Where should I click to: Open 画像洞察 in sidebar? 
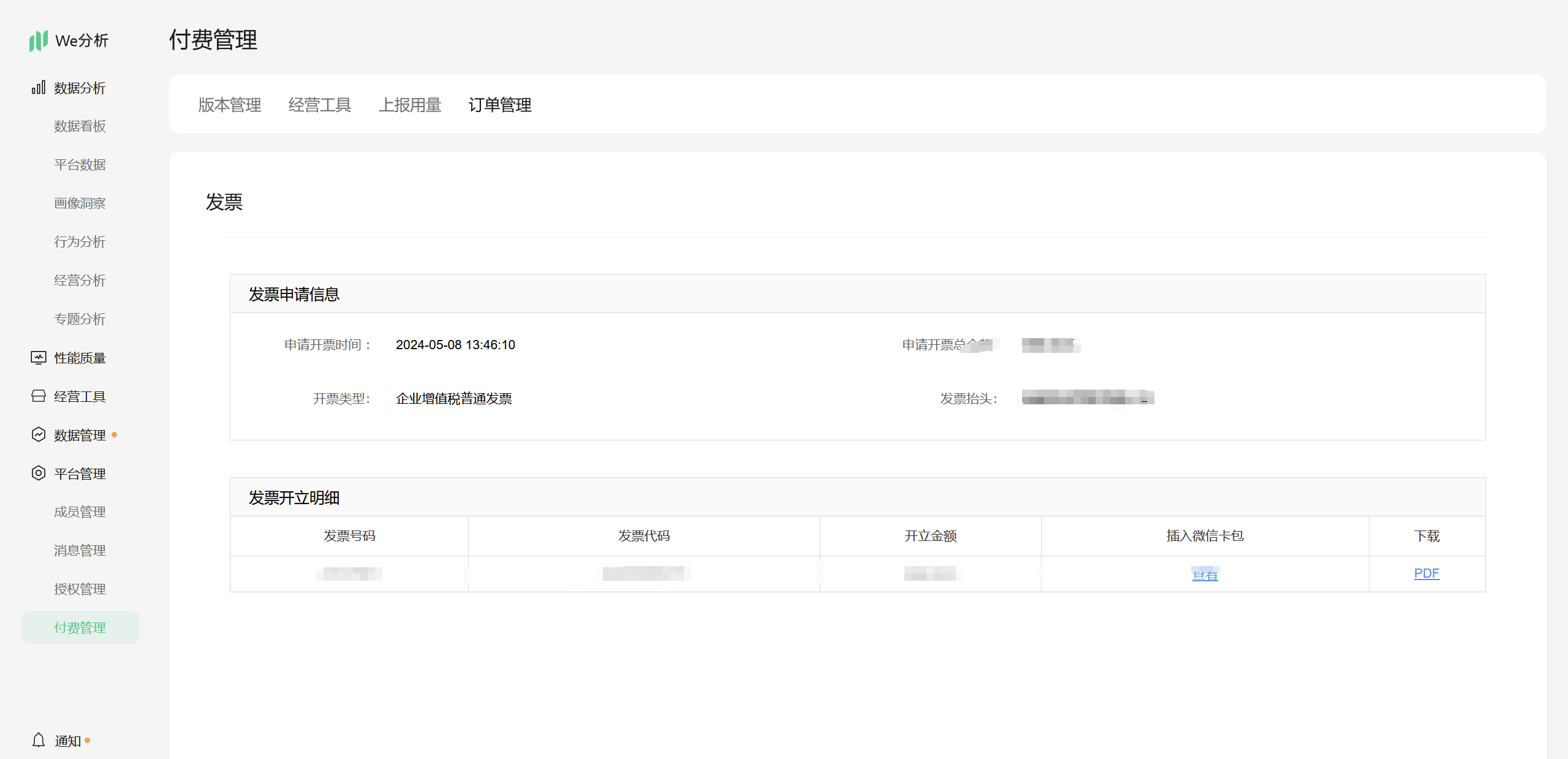click(80, 203)
